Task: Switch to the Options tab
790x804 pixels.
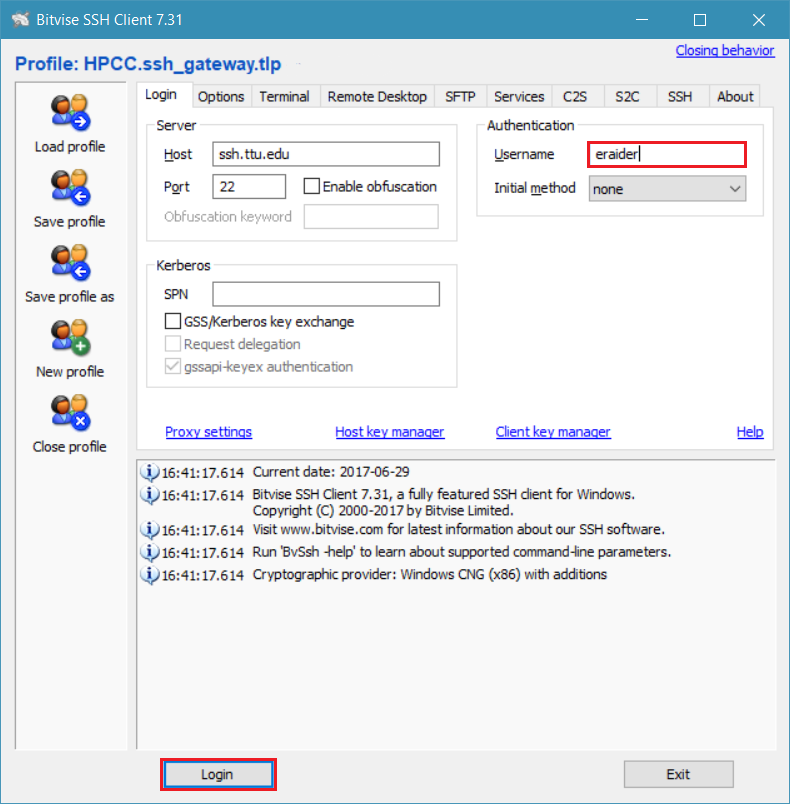Action: (x=221, y=96)
